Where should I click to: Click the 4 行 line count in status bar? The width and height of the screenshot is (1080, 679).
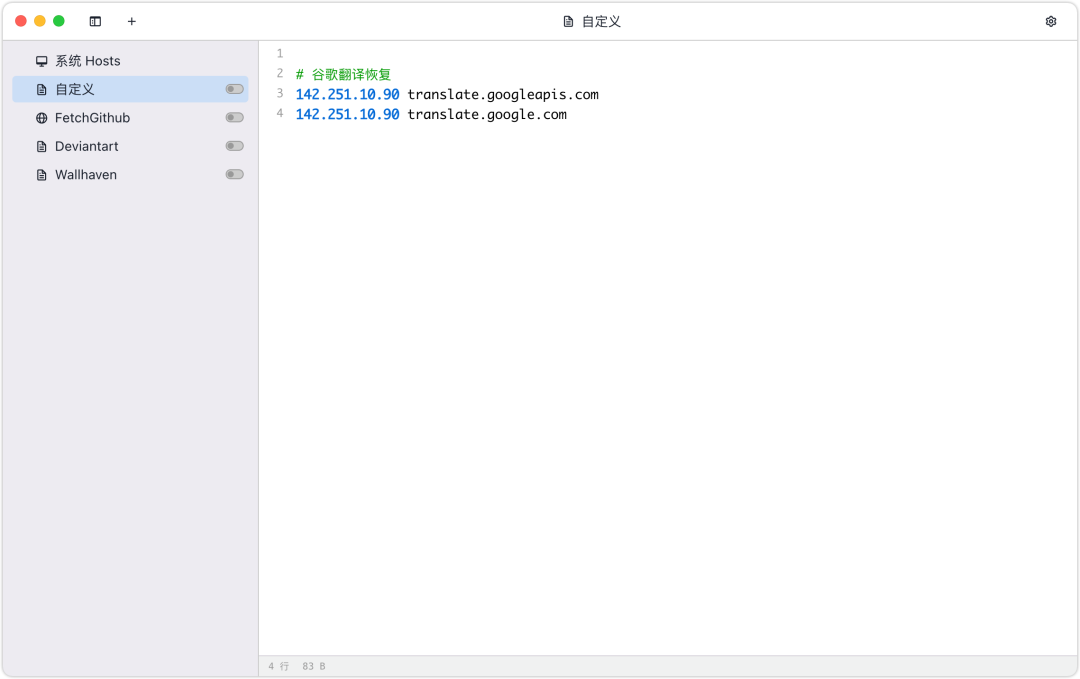[278, 666]
